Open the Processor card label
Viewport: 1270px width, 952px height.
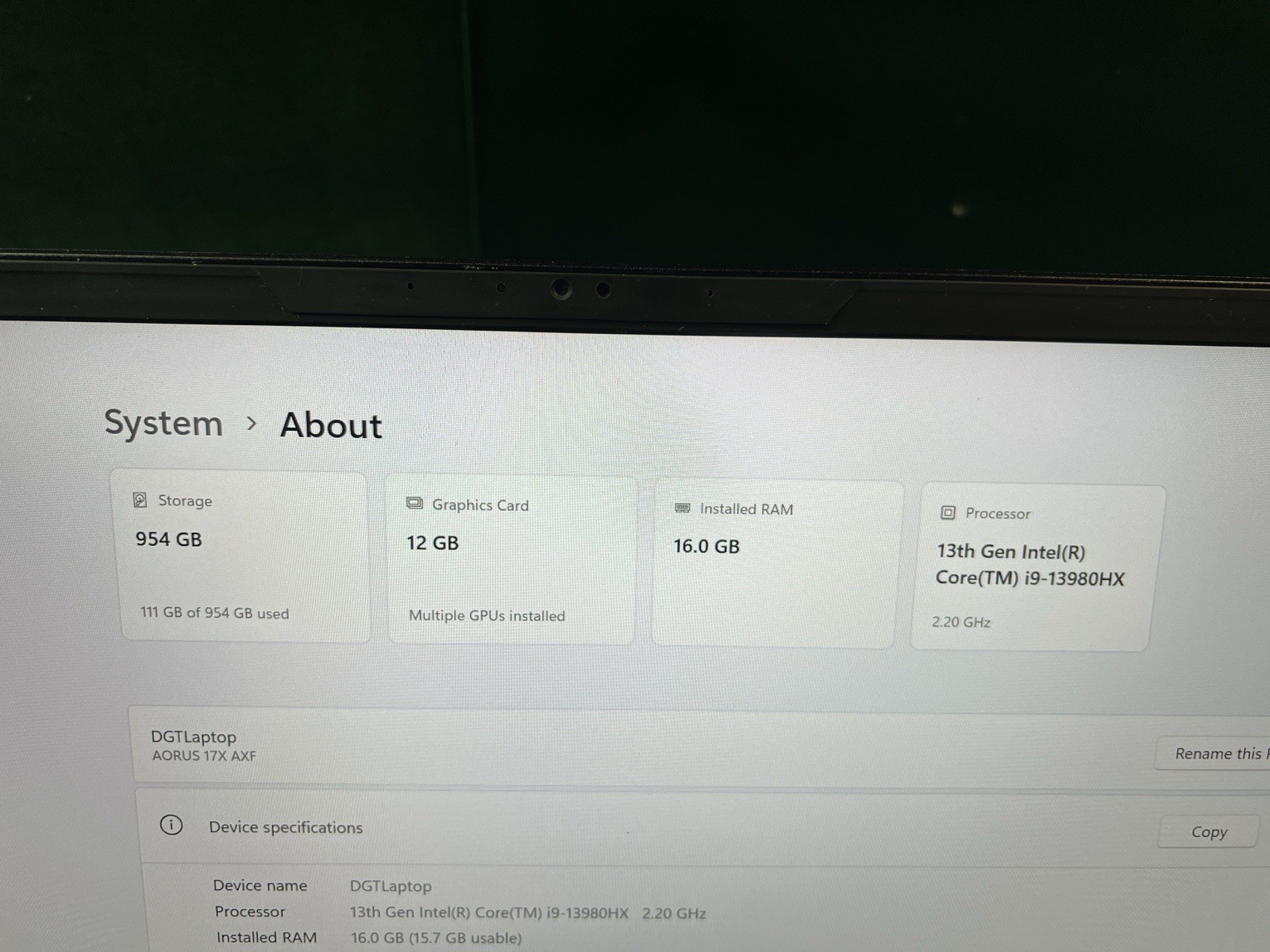click(x=998, y=514)
